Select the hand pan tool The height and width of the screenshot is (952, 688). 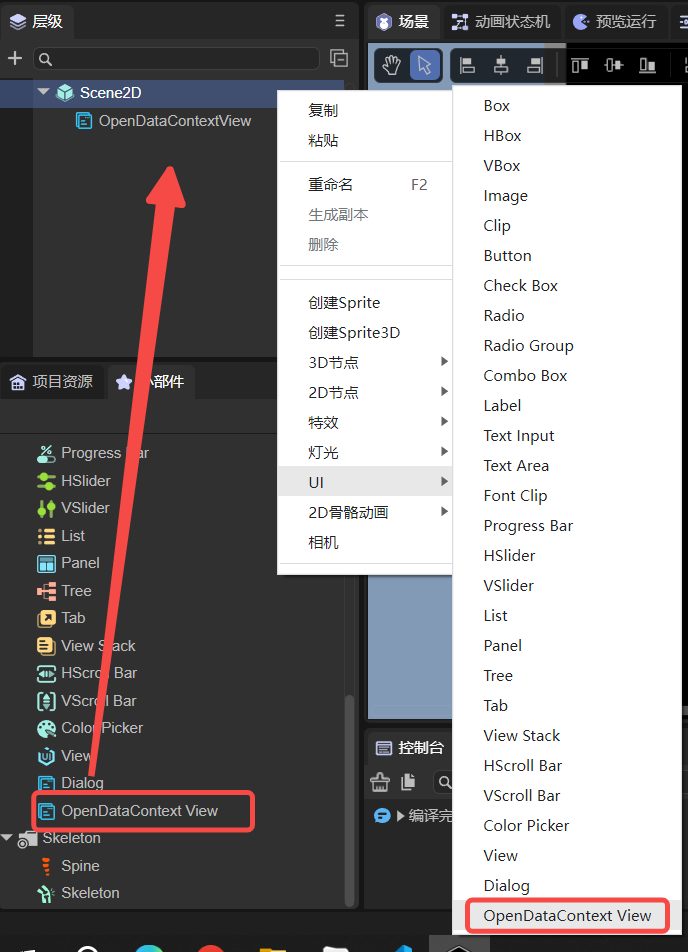392,65
